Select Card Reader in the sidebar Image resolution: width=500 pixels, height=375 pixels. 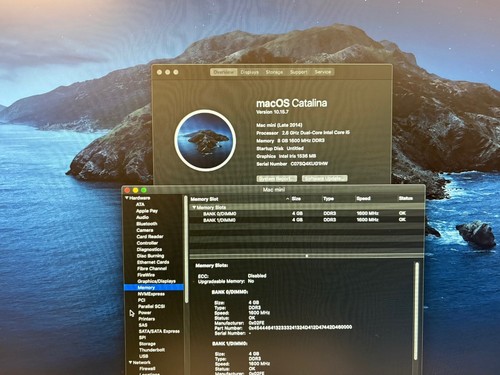point(150,237)
